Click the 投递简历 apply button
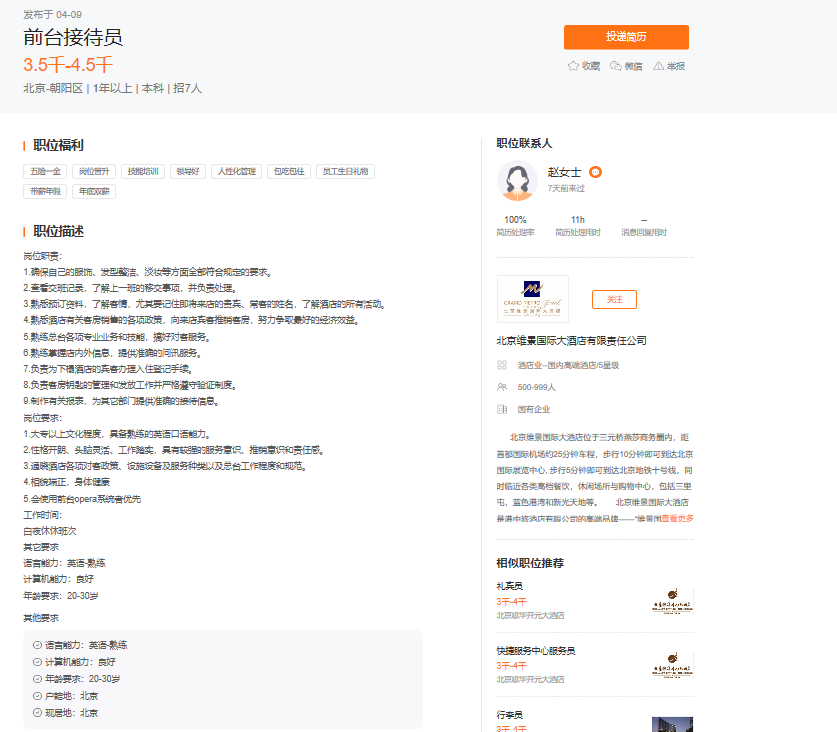This screenshot has height=732, width=837. point(626,37)
